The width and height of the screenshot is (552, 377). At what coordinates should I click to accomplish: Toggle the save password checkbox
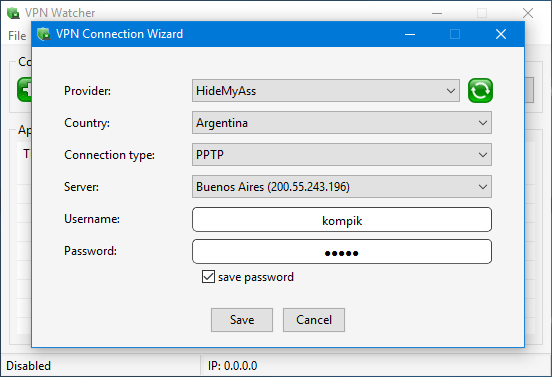208,277
